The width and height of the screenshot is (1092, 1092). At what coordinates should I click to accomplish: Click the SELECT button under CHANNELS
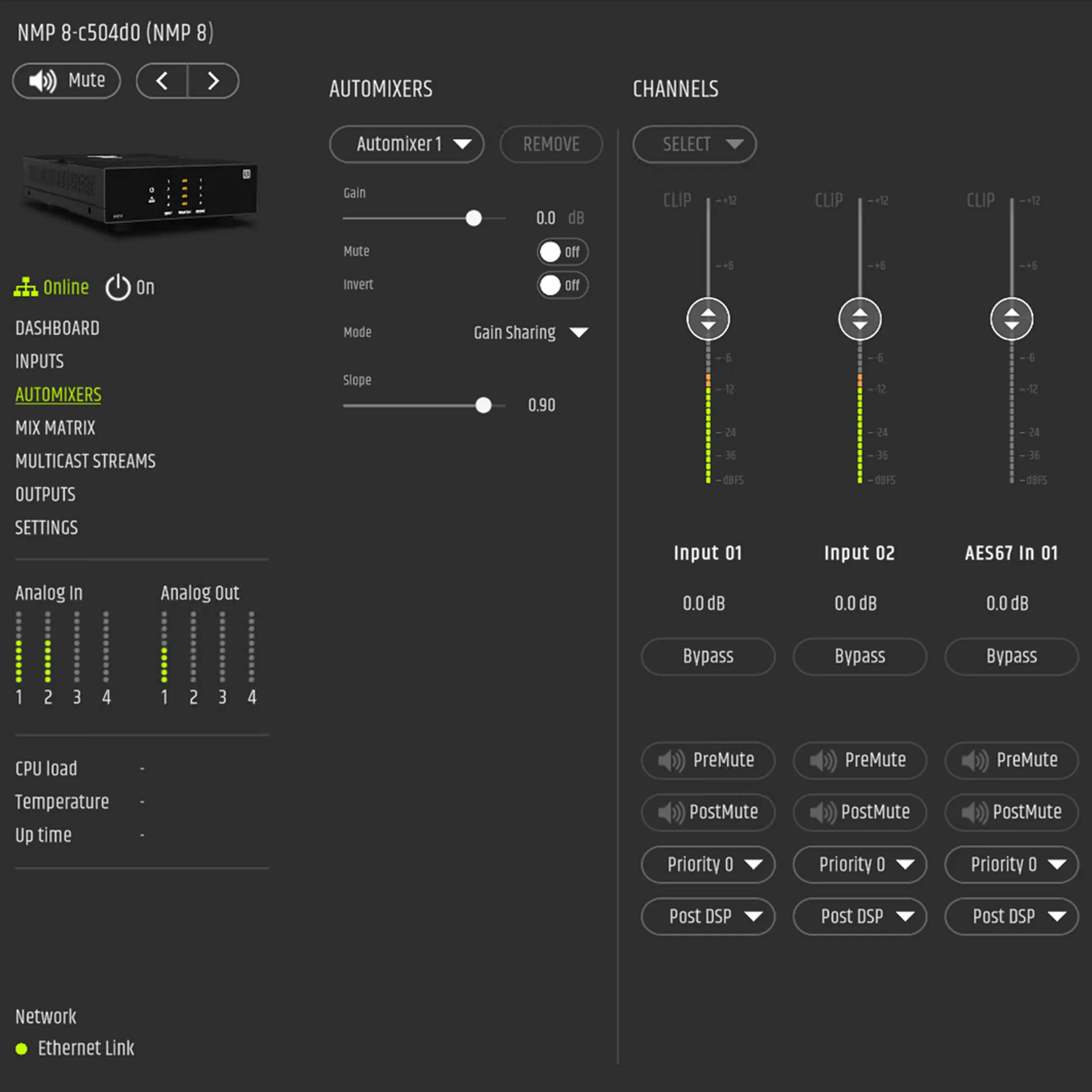pyautogui.click(x=694, y=145)
